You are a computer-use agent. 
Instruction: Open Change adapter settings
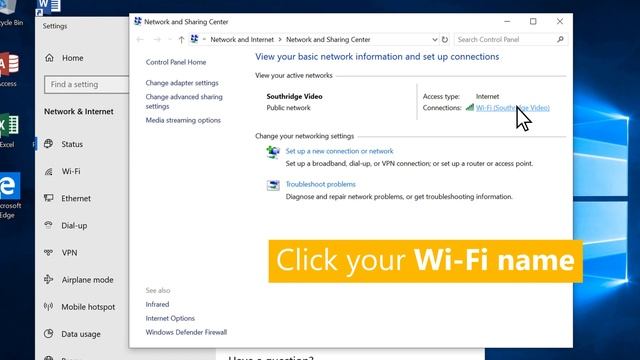tap(182, 83)
